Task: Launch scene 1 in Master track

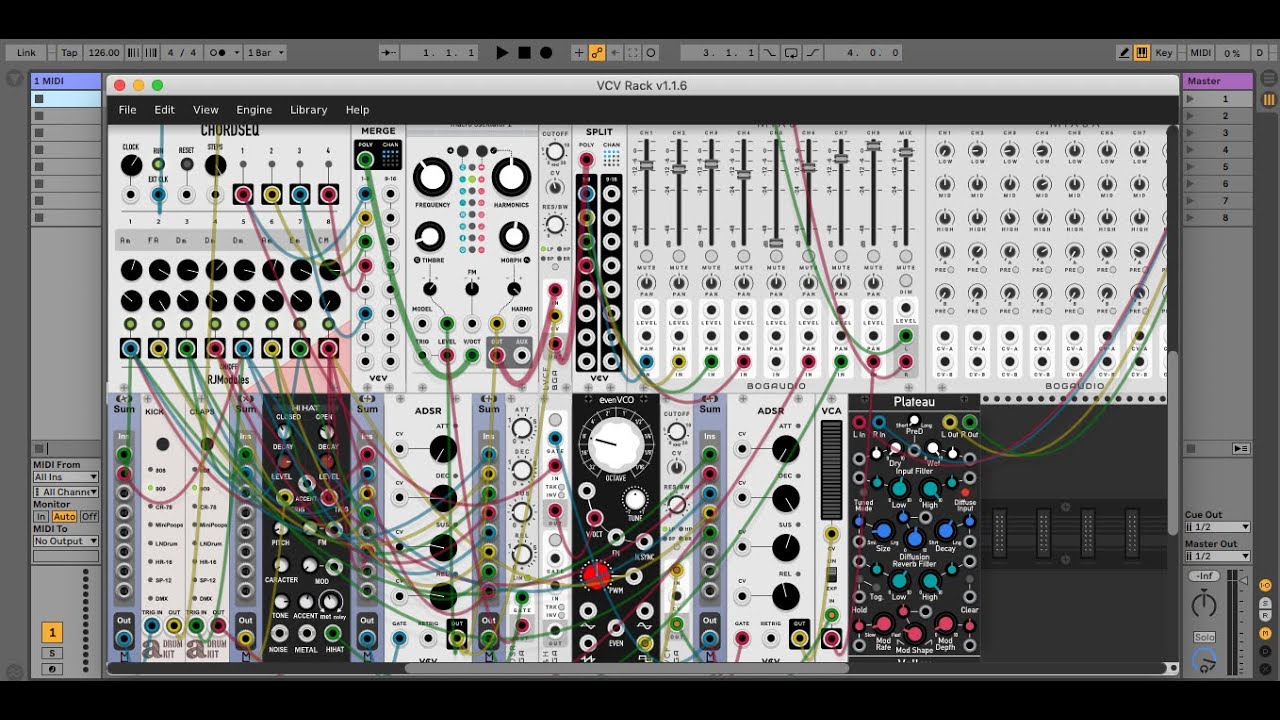Action: [1190, 99]
